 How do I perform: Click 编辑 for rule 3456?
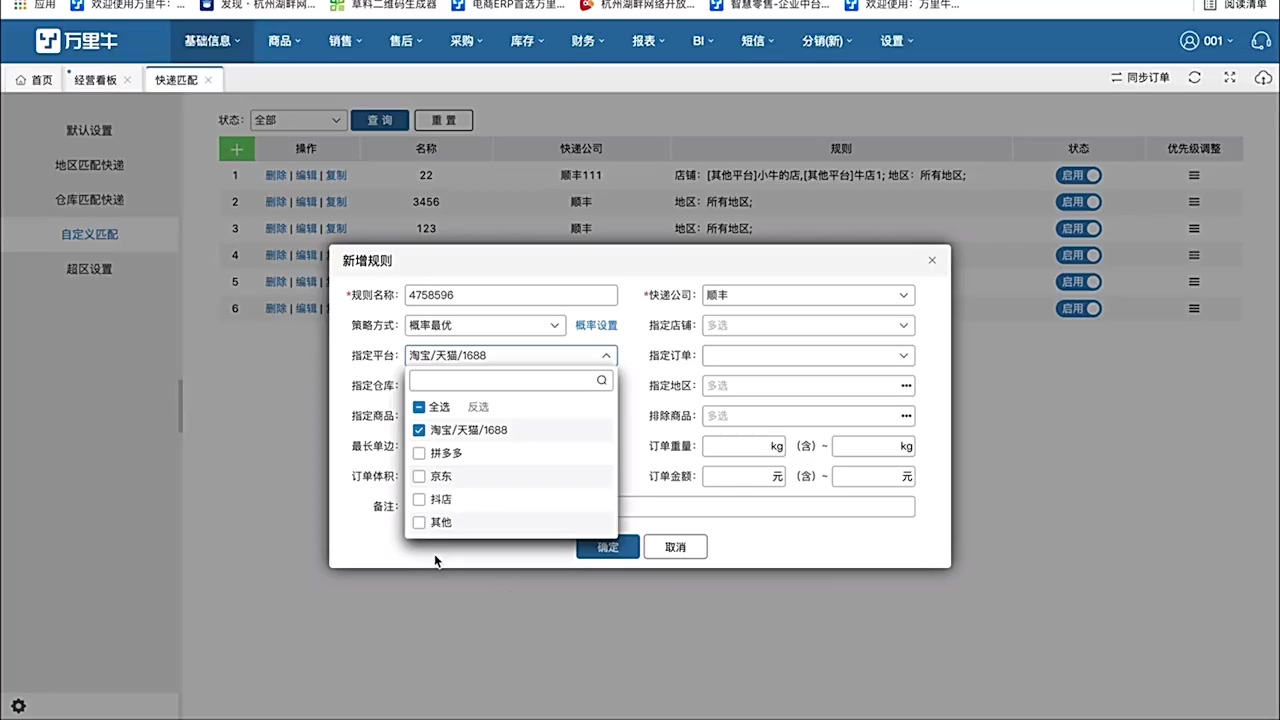click(x=306, y=202)
